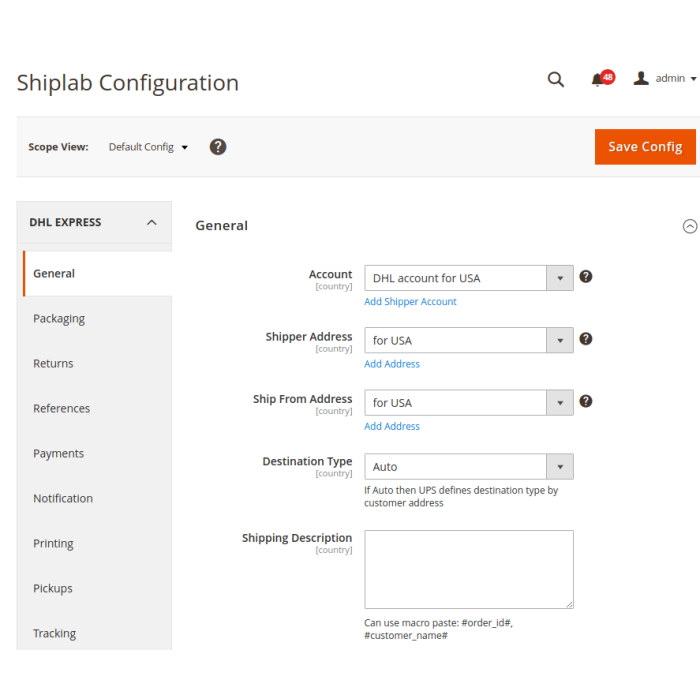Click the Add Shipper Account link
Viewport: 700px width, 700px height.
[x=410, y=302]
